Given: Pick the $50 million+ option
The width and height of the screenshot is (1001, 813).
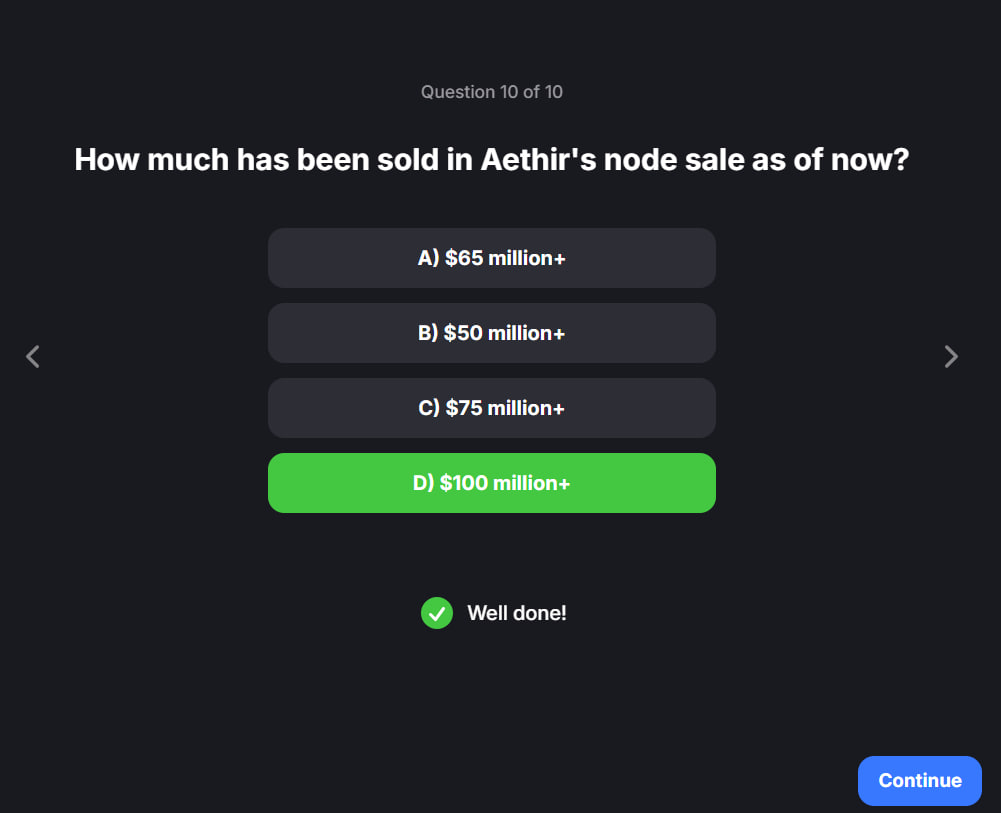Looking at the screenshot, I should (x=491, y=333).
